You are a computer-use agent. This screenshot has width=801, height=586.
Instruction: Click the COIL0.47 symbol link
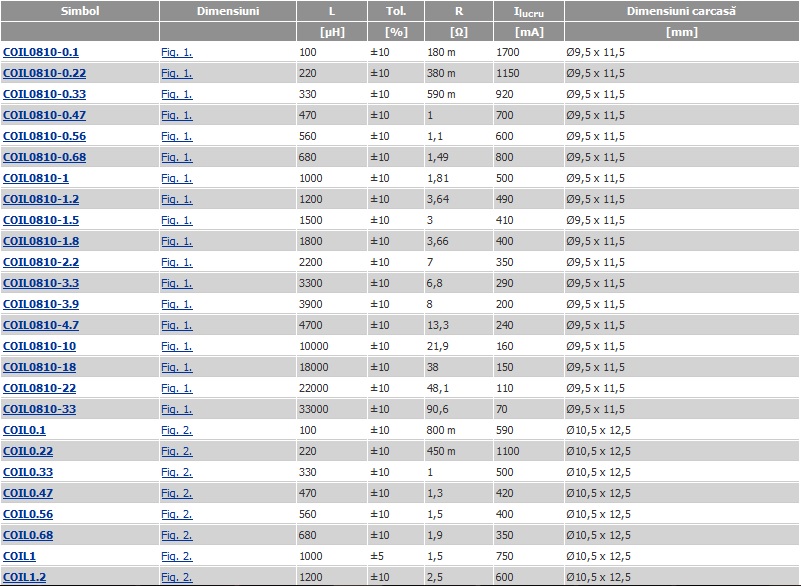coord(27,493)
